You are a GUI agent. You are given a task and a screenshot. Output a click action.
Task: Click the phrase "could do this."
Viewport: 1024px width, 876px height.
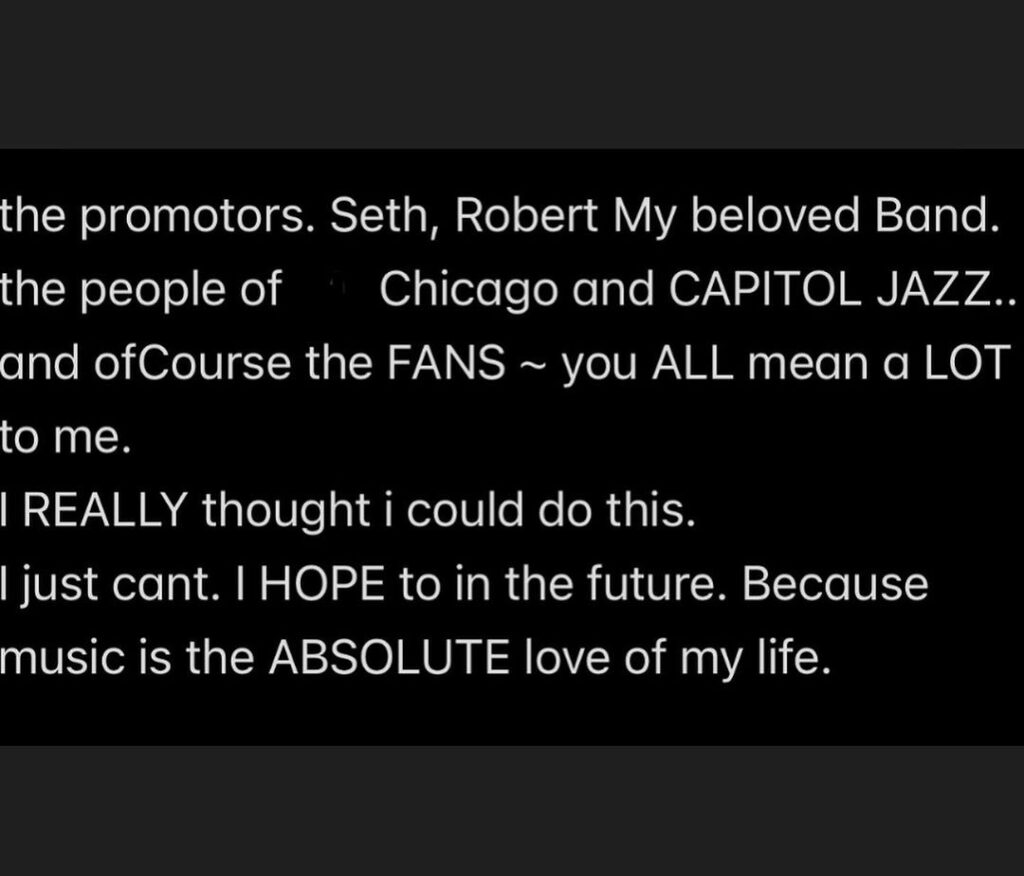tap(551, 510)
